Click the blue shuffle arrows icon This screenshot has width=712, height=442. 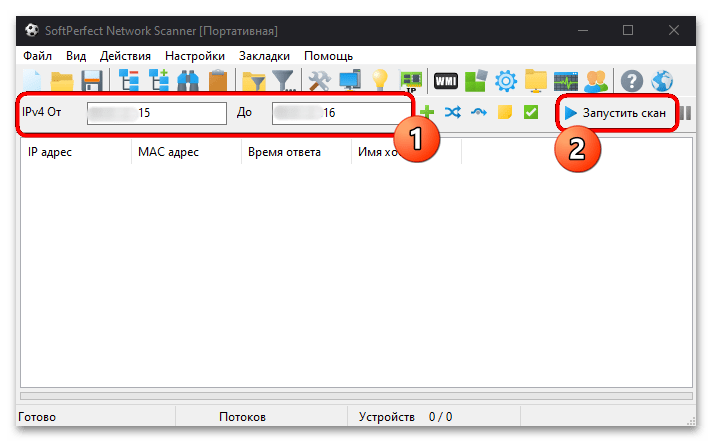point(452,112)
